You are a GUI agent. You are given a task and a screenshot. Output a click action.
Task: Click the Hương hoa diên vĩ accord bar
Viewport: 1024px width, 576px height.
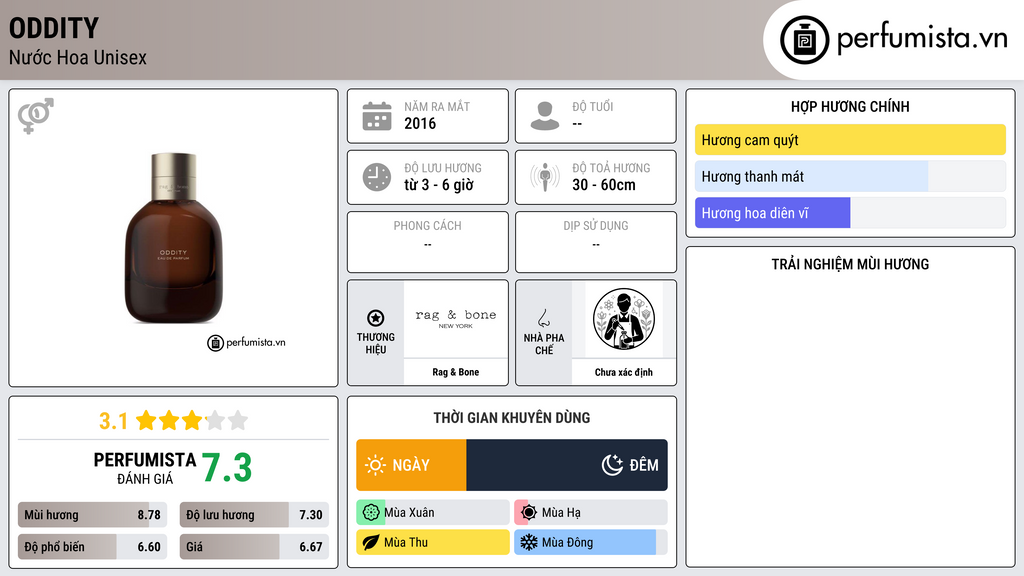pyautogui.click(x=850, y=213)
